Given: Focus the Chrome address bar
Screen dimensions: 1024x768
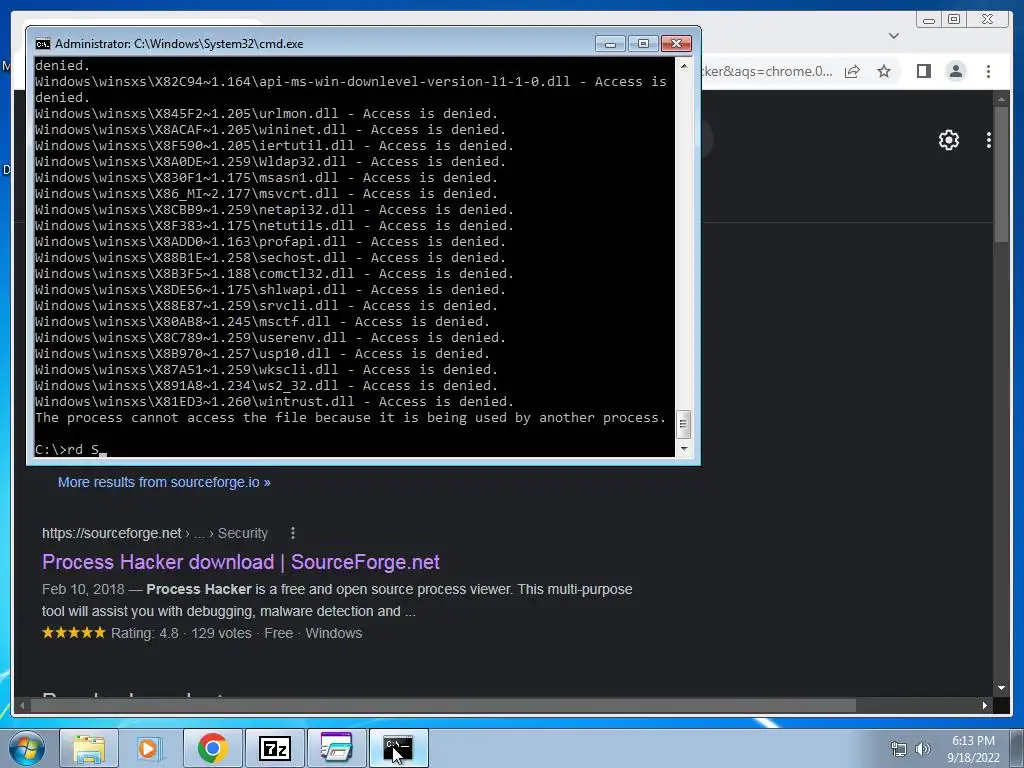Looking at the screenshot, I should 765,71.
